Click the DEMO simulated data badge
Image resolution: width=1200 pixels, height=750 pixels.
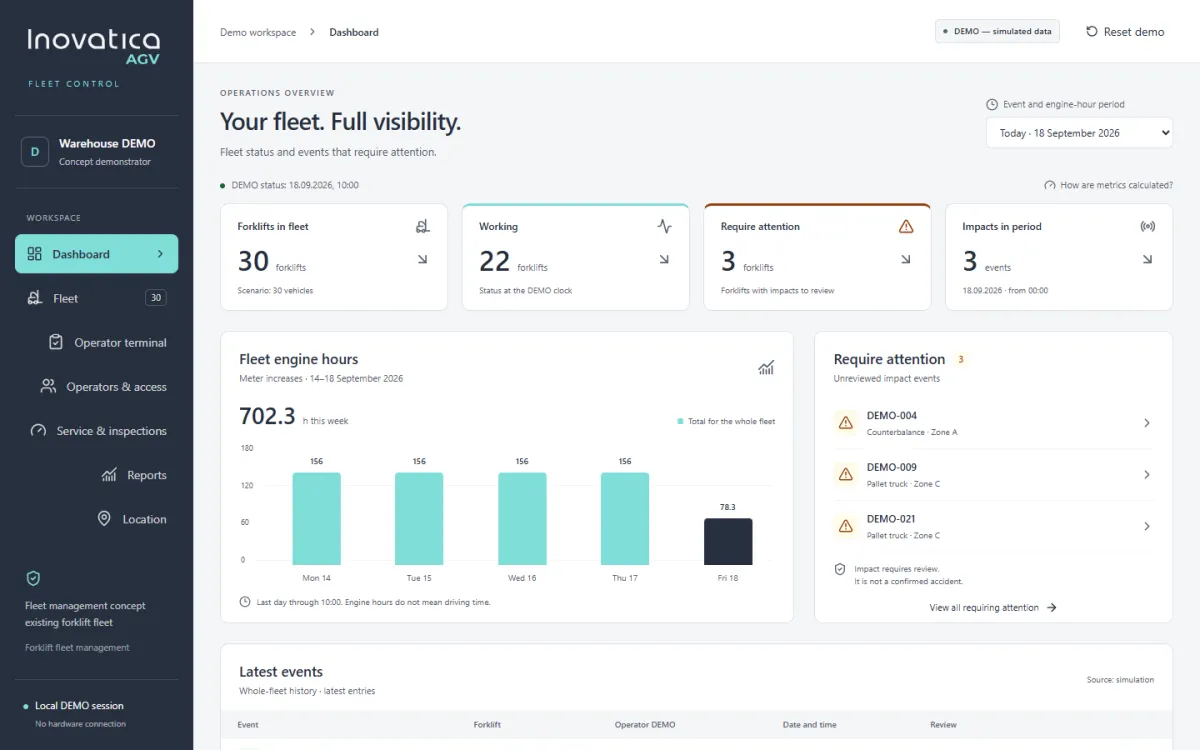(997, 31)
